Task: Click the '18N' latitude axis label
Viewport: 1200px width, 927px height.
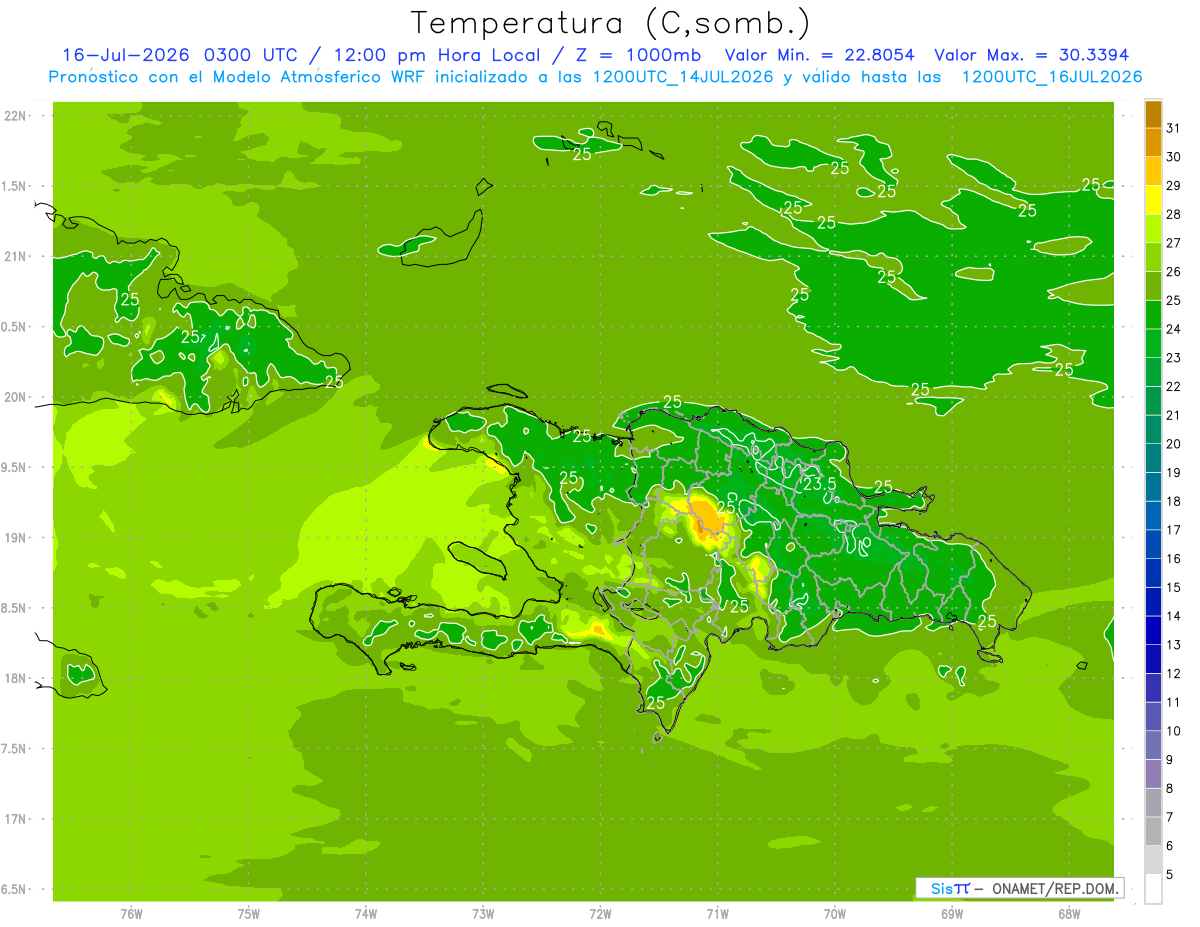Action: pyautogui.click(x=15, y=678)
